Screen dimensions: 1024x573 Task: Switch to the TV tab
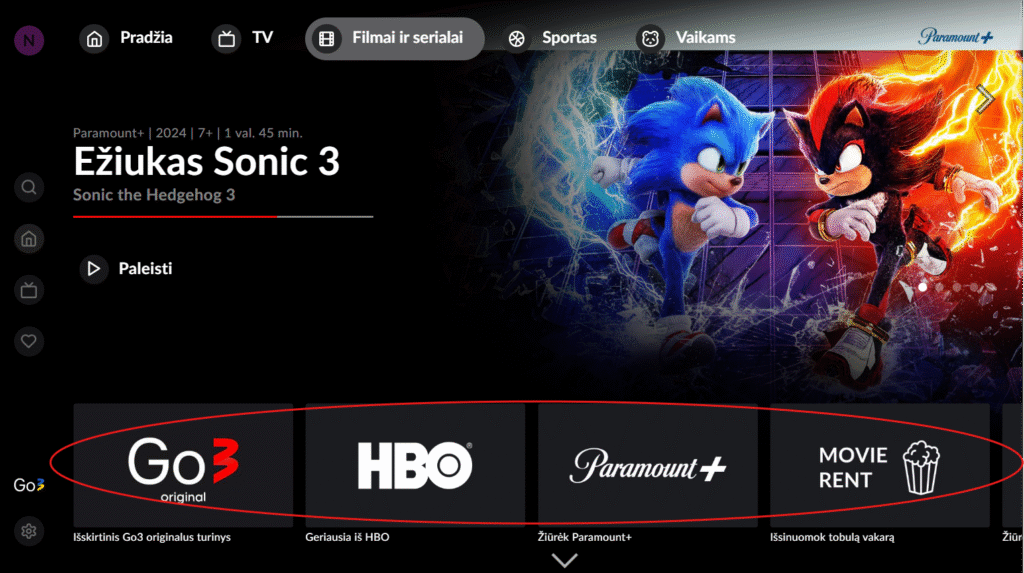tap(243, 39)
